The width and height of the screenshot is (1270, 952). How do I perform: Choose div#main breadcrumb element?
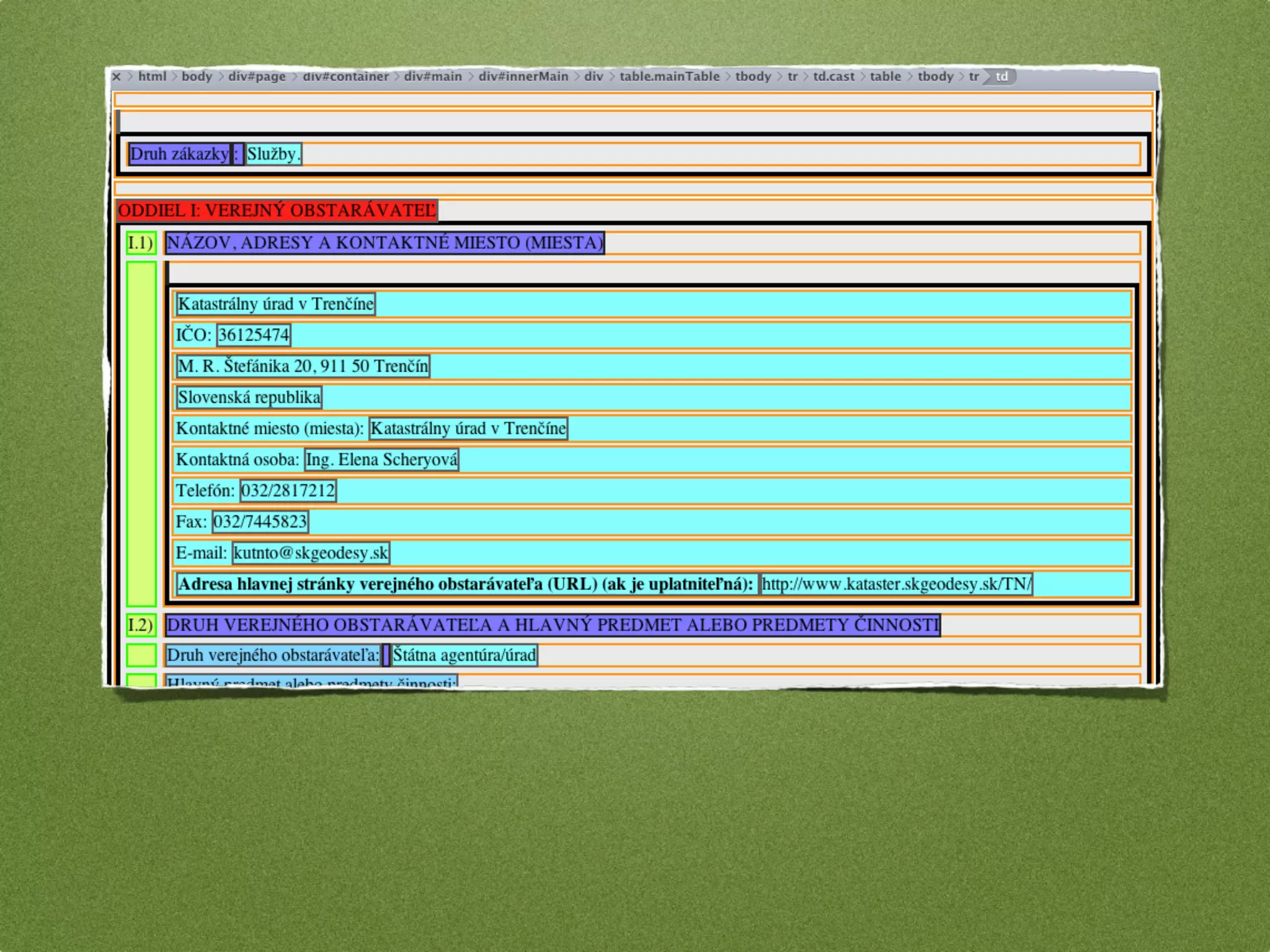tap(433, 76)
